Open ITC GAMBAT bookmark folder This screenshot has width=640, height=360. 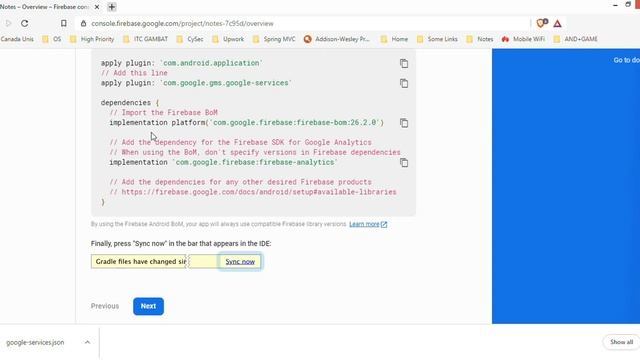pyautogui.click(x=145, y=39)
